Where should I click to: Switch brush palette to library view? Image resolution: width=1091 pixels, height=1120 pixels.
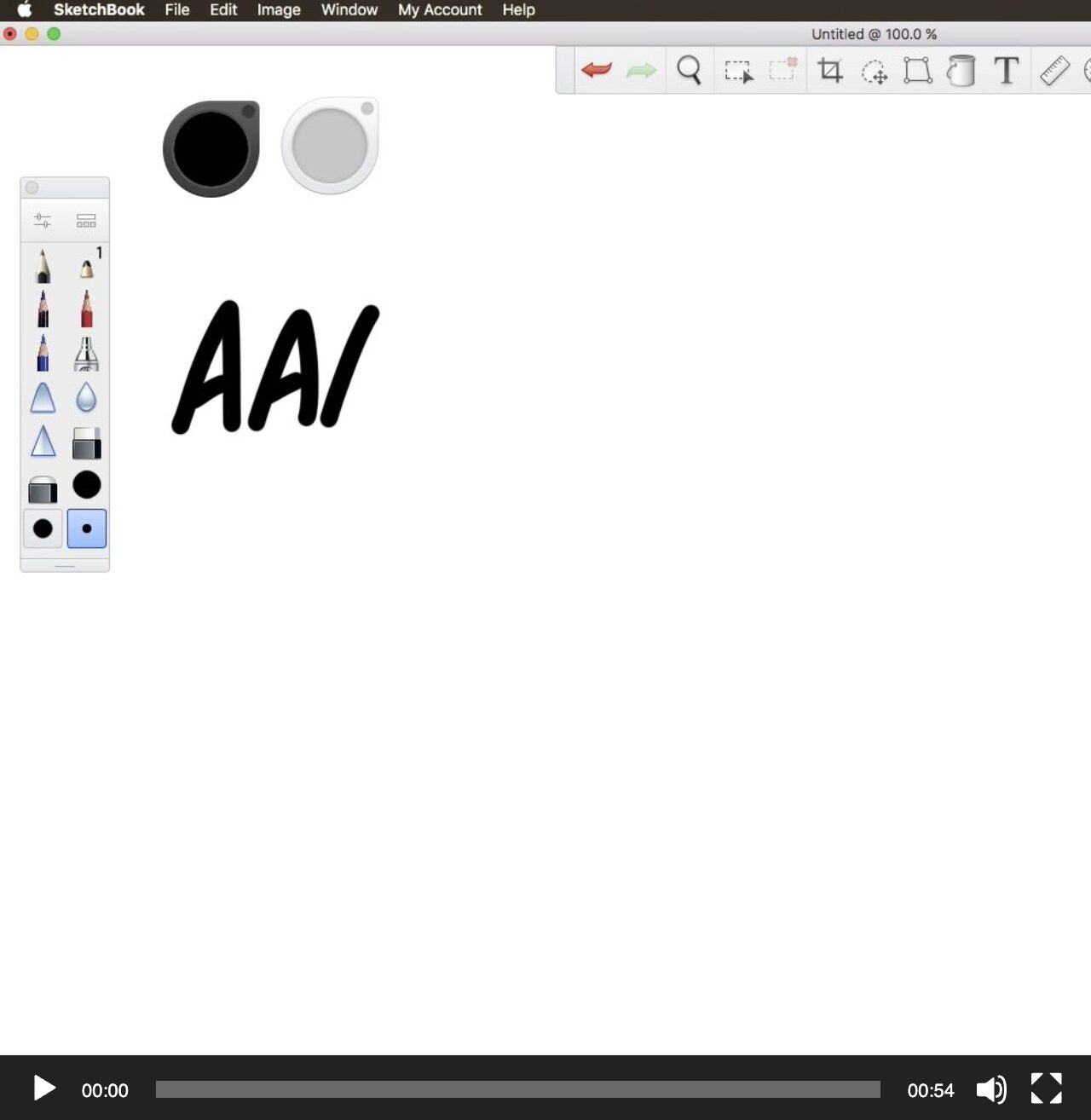point(85,219)
